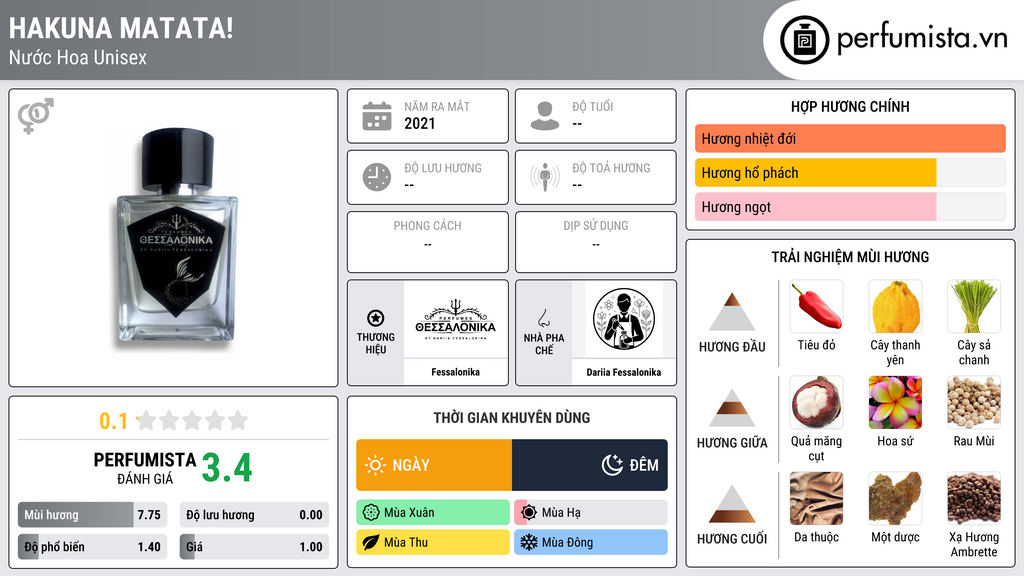The image size is (1024, 576).
Task: Click the Xạ Hương Ambrette seeds image
Action: (x=974, y=499)
